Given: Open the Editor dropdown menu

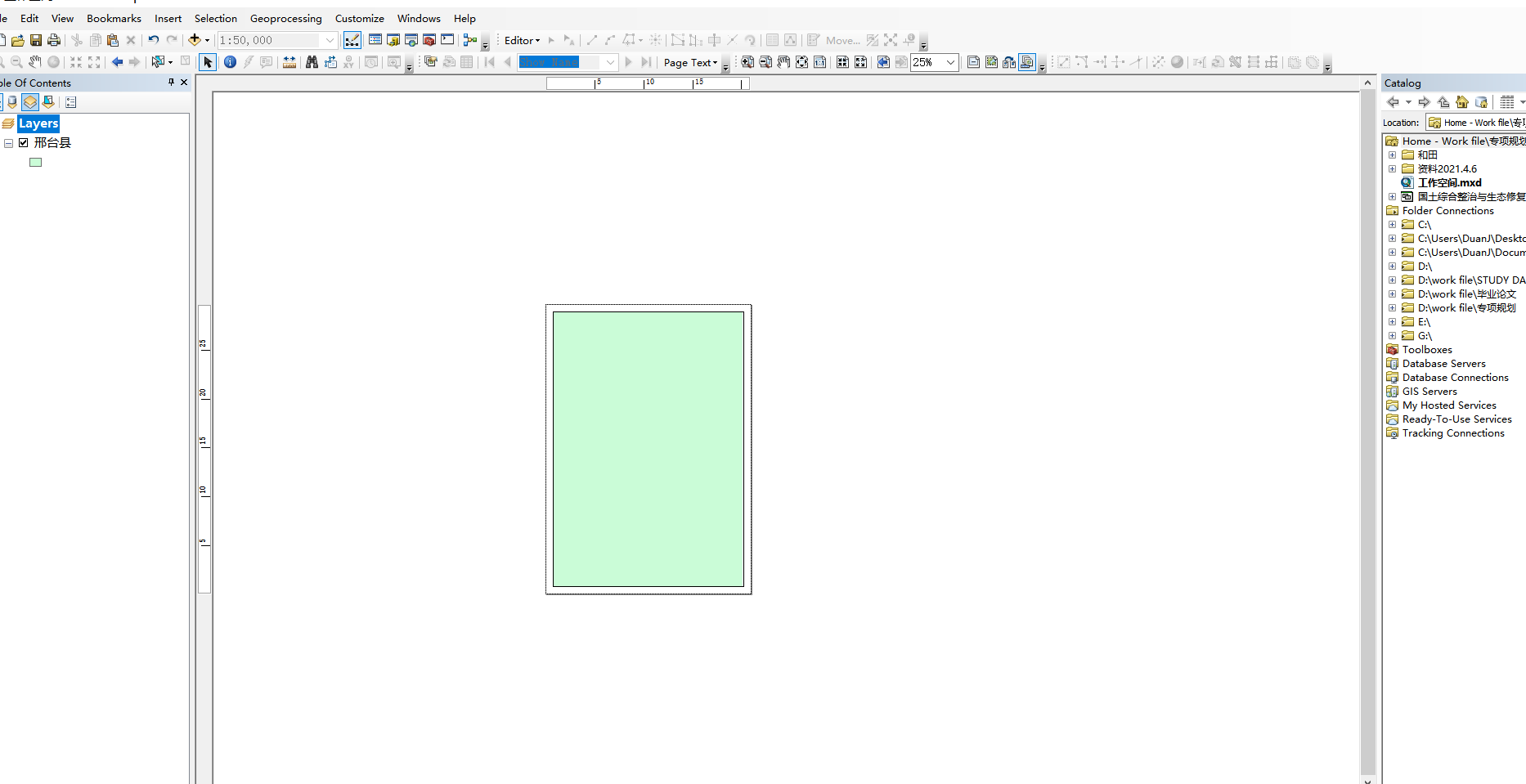Looking at the screenshot, I should pyautogui.click(x=523, y=40).
